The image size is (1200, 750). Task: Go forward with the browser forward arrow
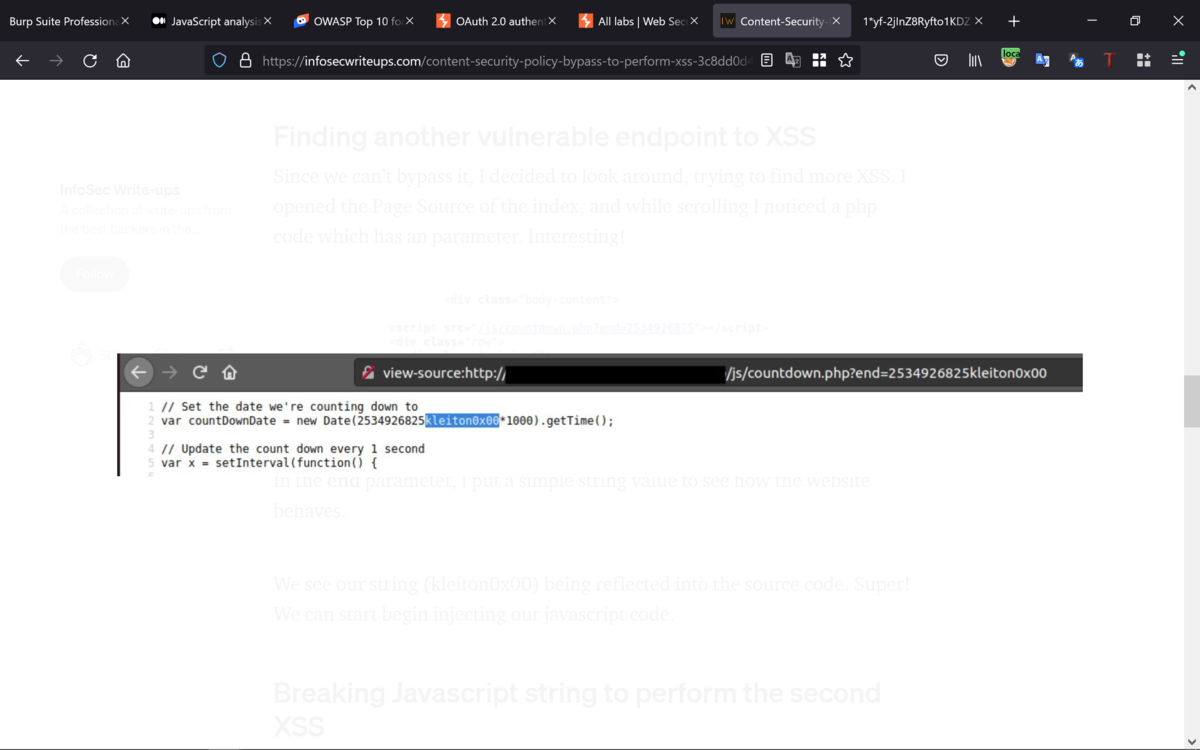[56, 60]
